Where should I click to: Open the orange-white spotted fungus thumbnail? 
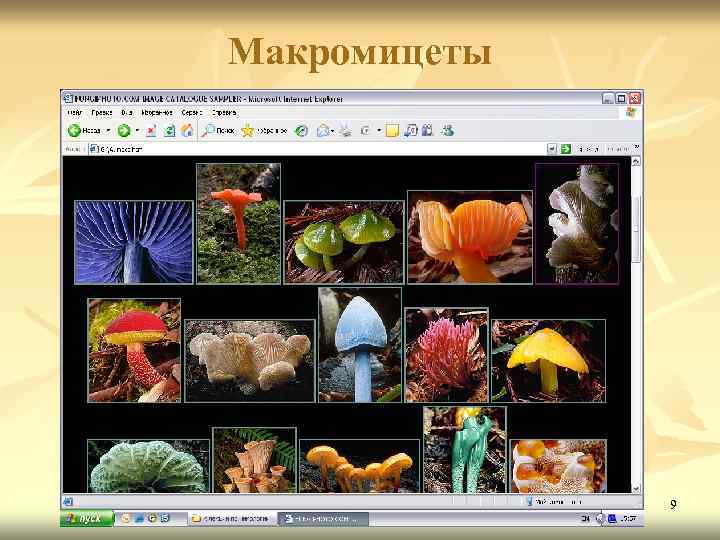click(x=558, y=466)
